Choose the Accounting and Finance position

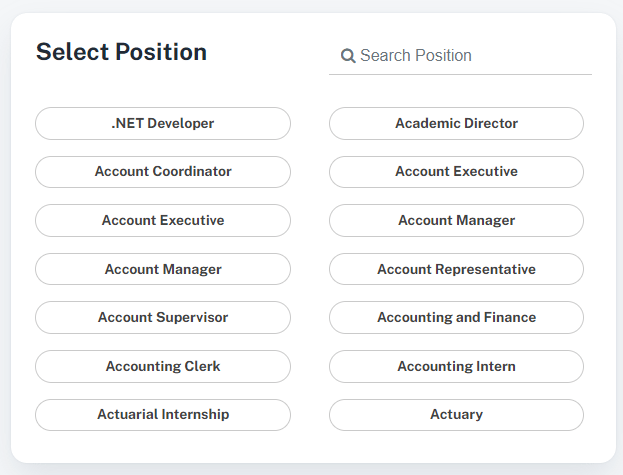pyautogui.click(x=456, y=318)
